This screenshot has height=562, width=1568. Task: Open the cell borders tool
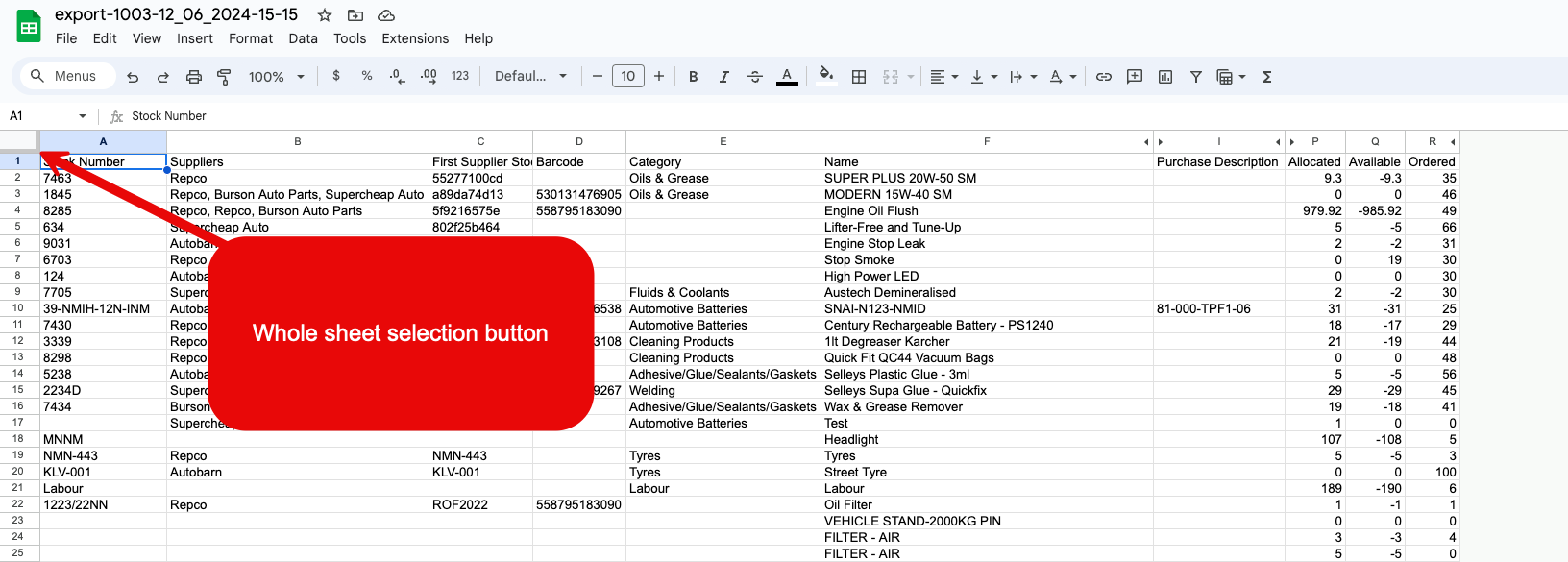point(859,77)
